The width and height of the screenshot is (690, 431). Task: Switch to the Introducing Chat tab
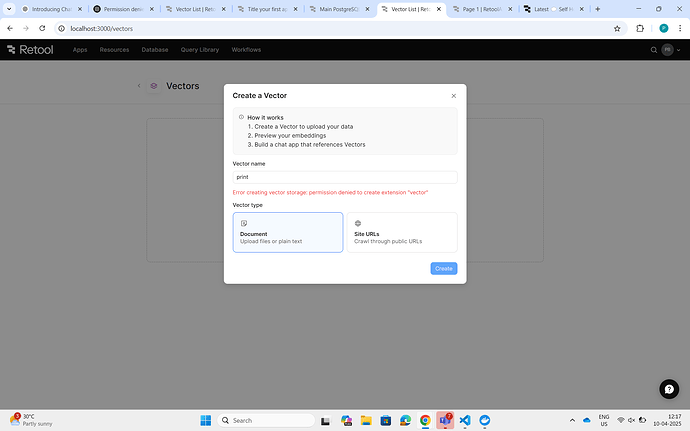(52, 9)
